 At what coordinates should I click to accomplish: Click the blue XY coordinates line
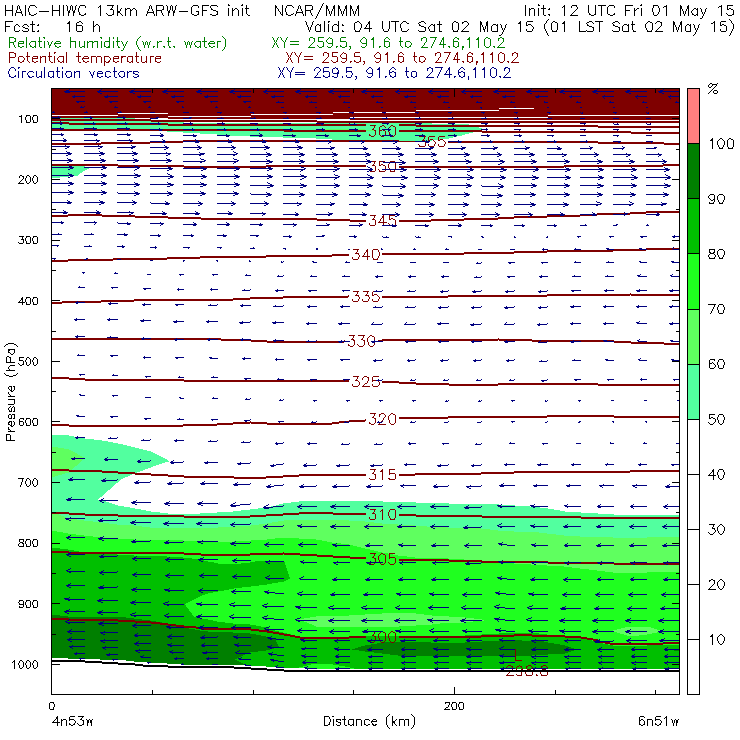[x=394, y=73]
